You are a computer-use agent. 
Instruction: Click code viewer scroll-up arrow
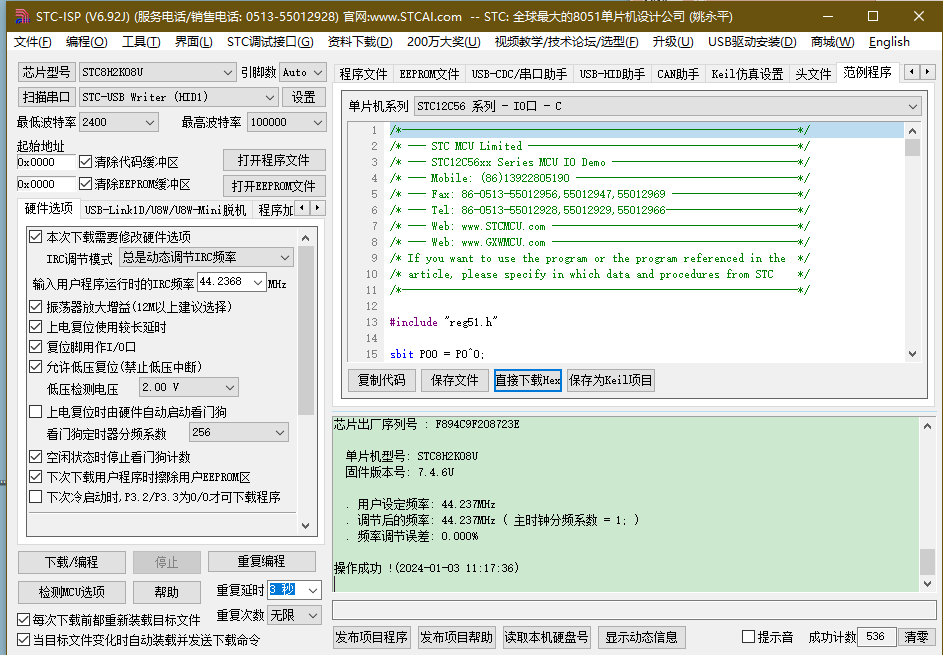[912, 131]
